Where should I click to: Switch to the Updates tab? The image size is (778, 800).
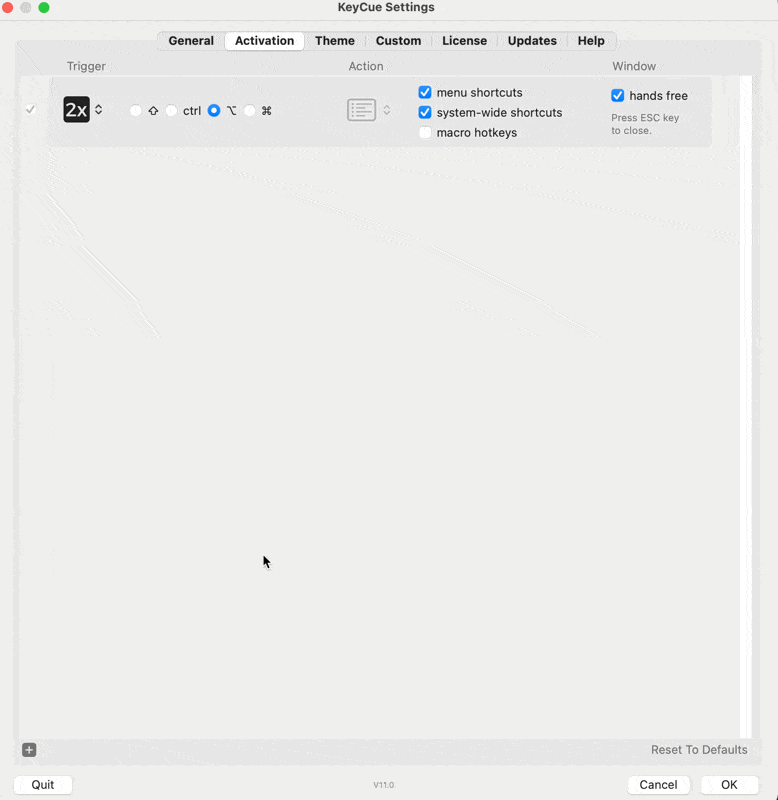pos(532,41)
